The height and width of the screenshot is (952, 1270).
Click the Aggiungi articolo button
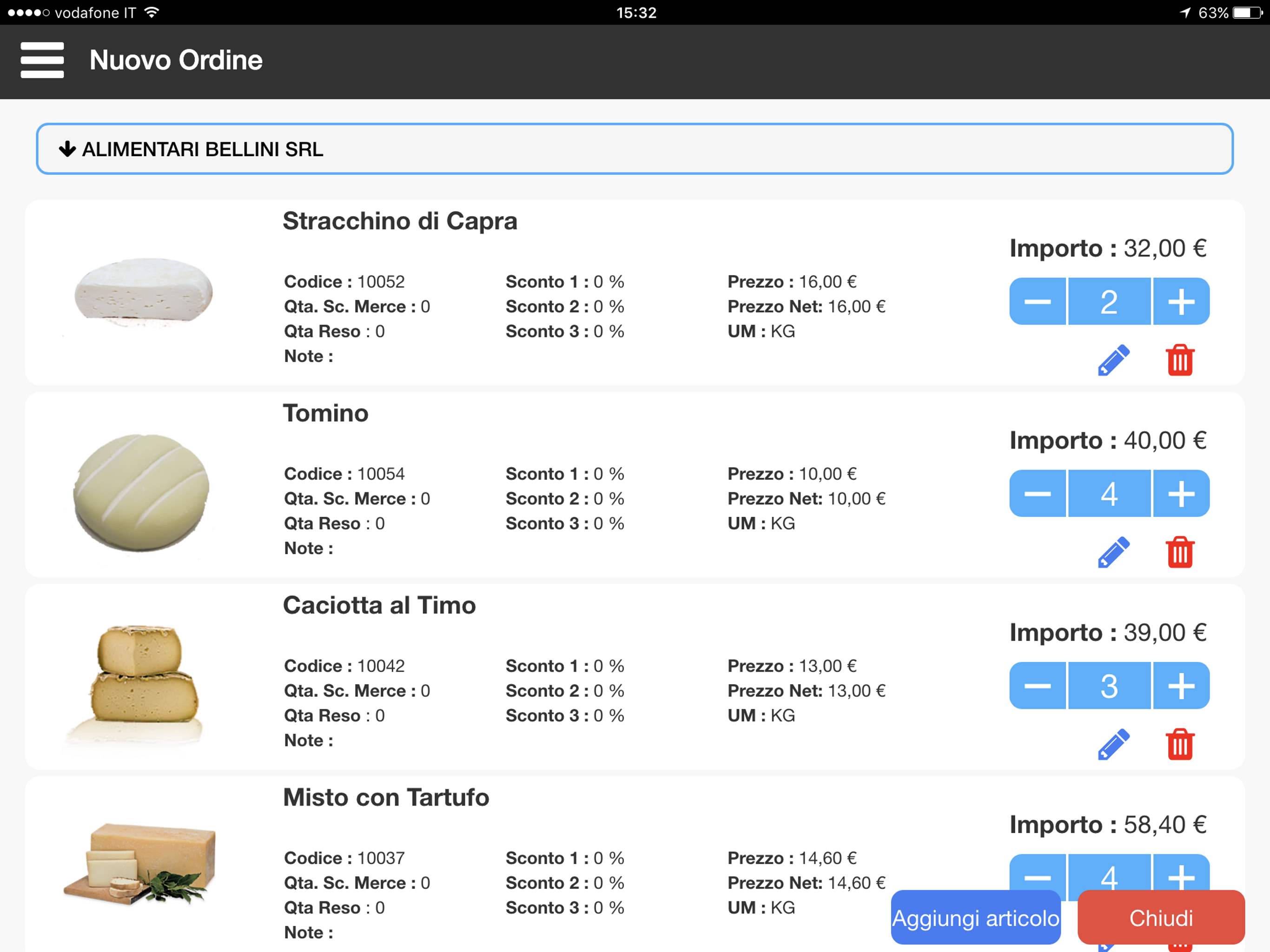click(x=975, y=918)
